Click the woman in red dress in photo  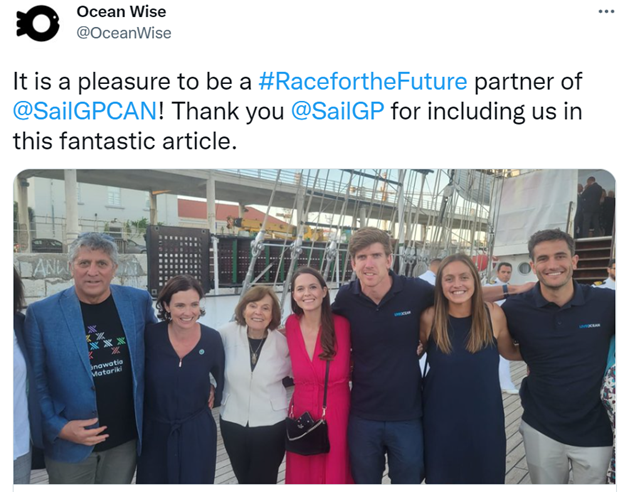point(316,374)
